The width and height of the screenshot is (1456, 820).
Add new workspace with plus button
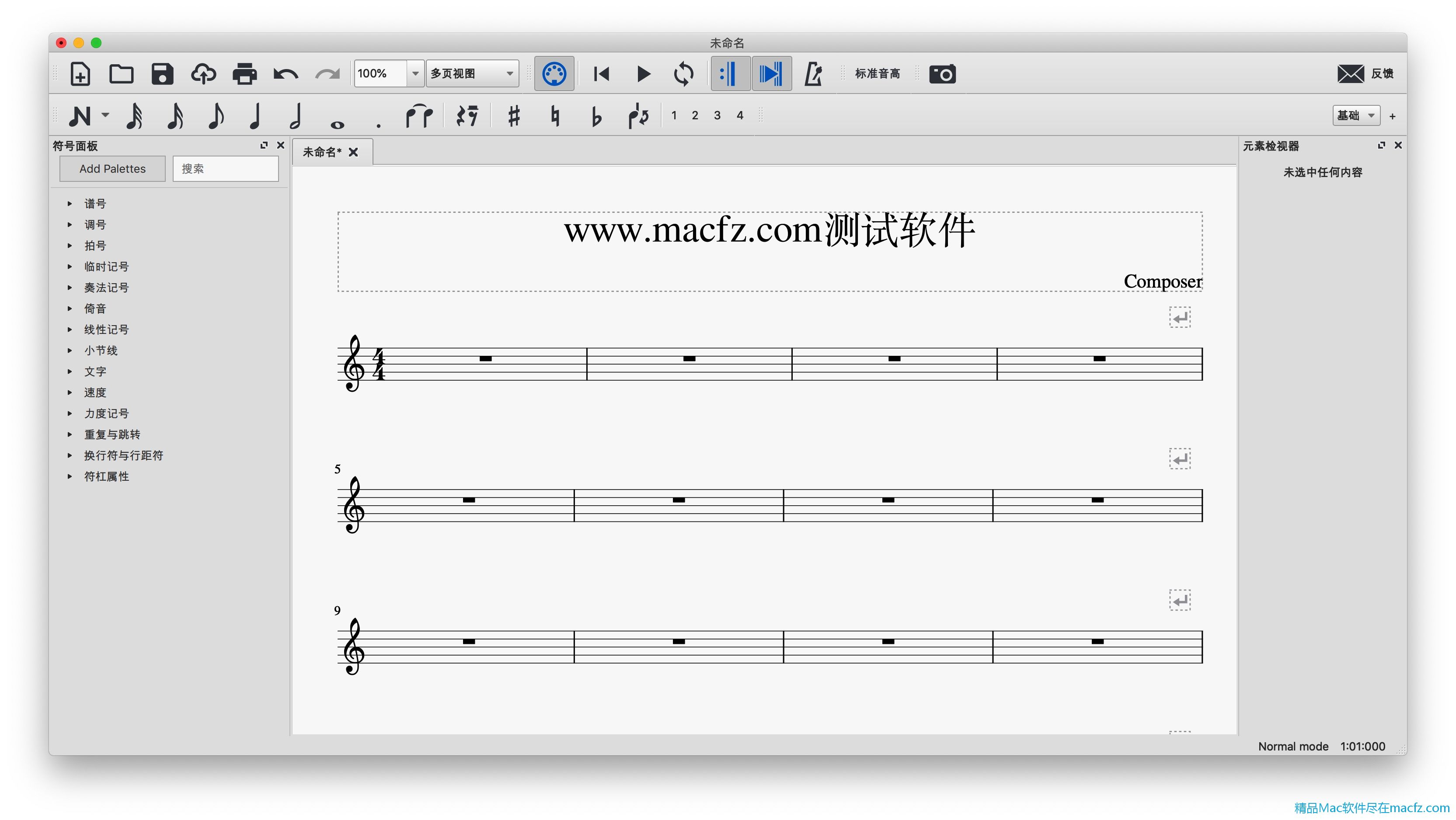tap(1392, 116)
